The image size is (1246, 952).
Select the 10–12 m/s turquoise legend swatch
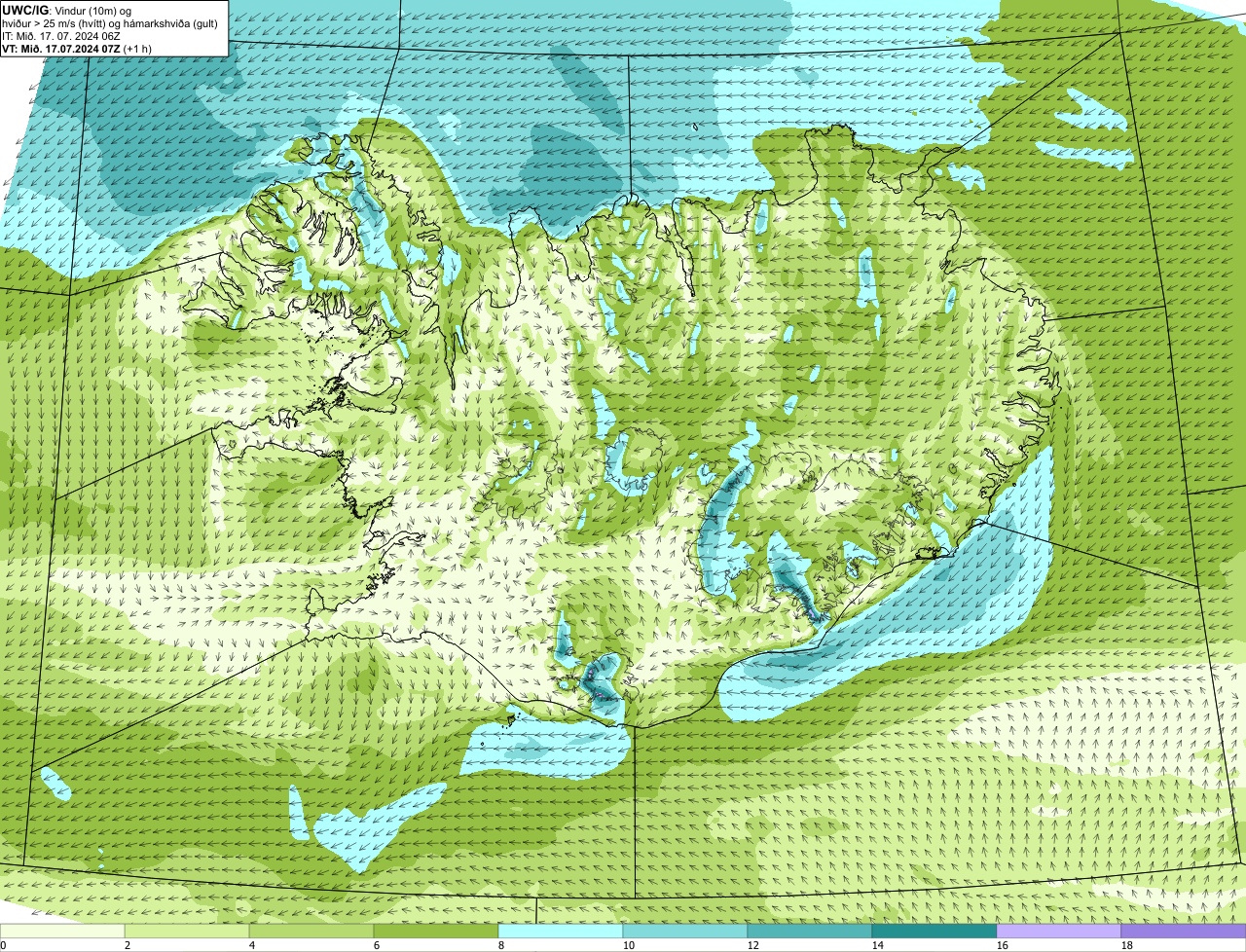pos(685,931)
